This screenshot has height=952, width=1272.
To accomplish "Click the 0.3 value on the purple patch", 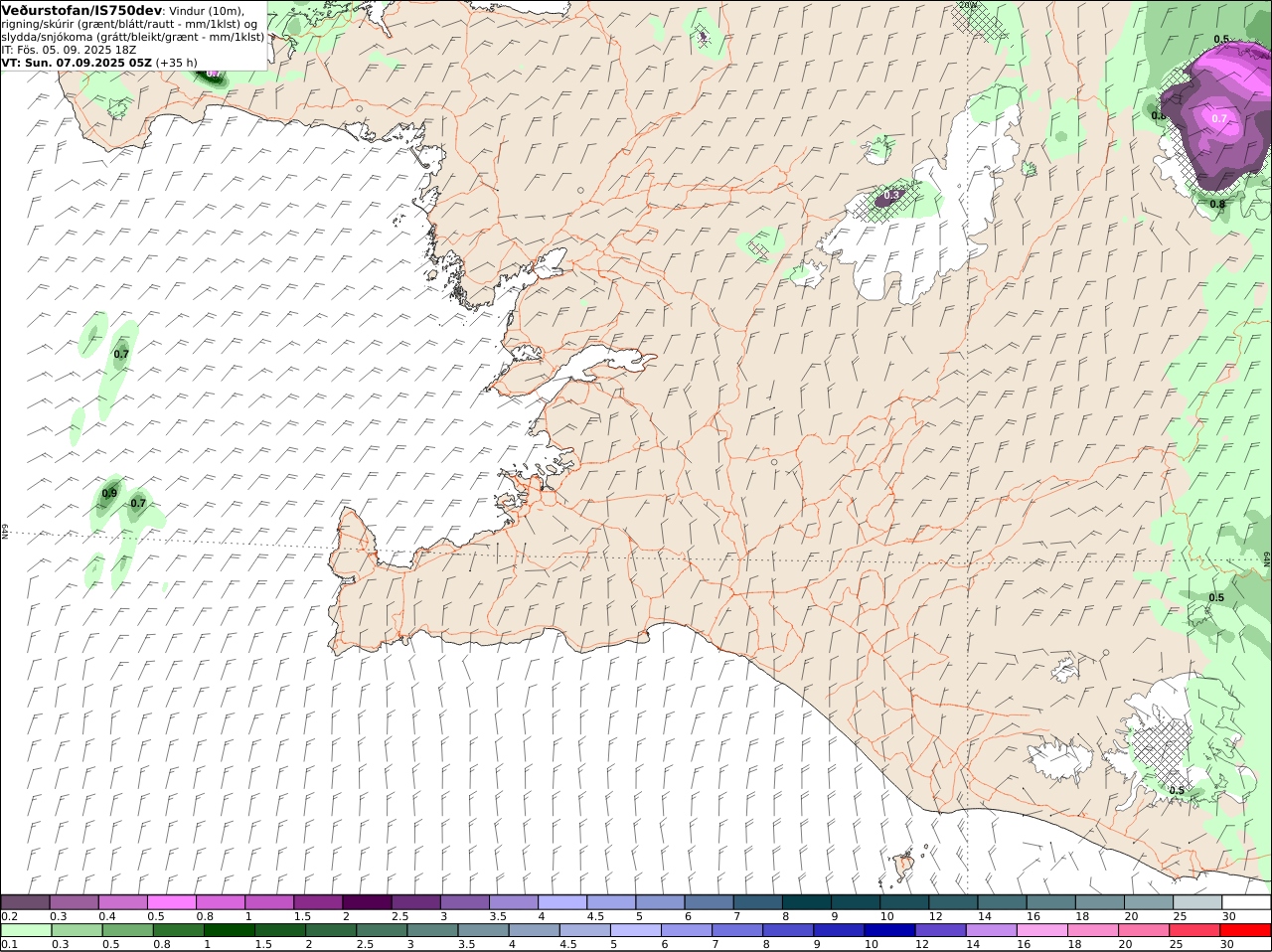I will tap(891, 195).
